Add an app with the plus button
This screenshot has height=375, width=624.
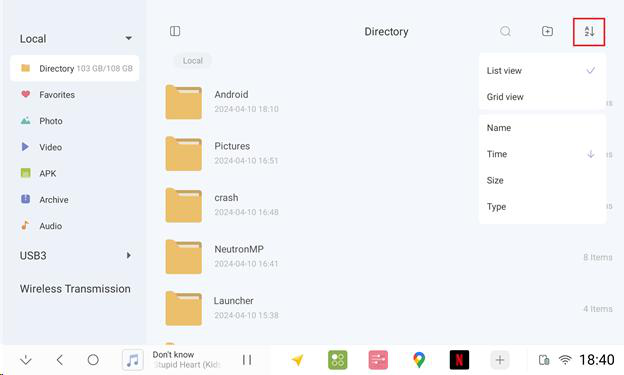click(500, 360)
